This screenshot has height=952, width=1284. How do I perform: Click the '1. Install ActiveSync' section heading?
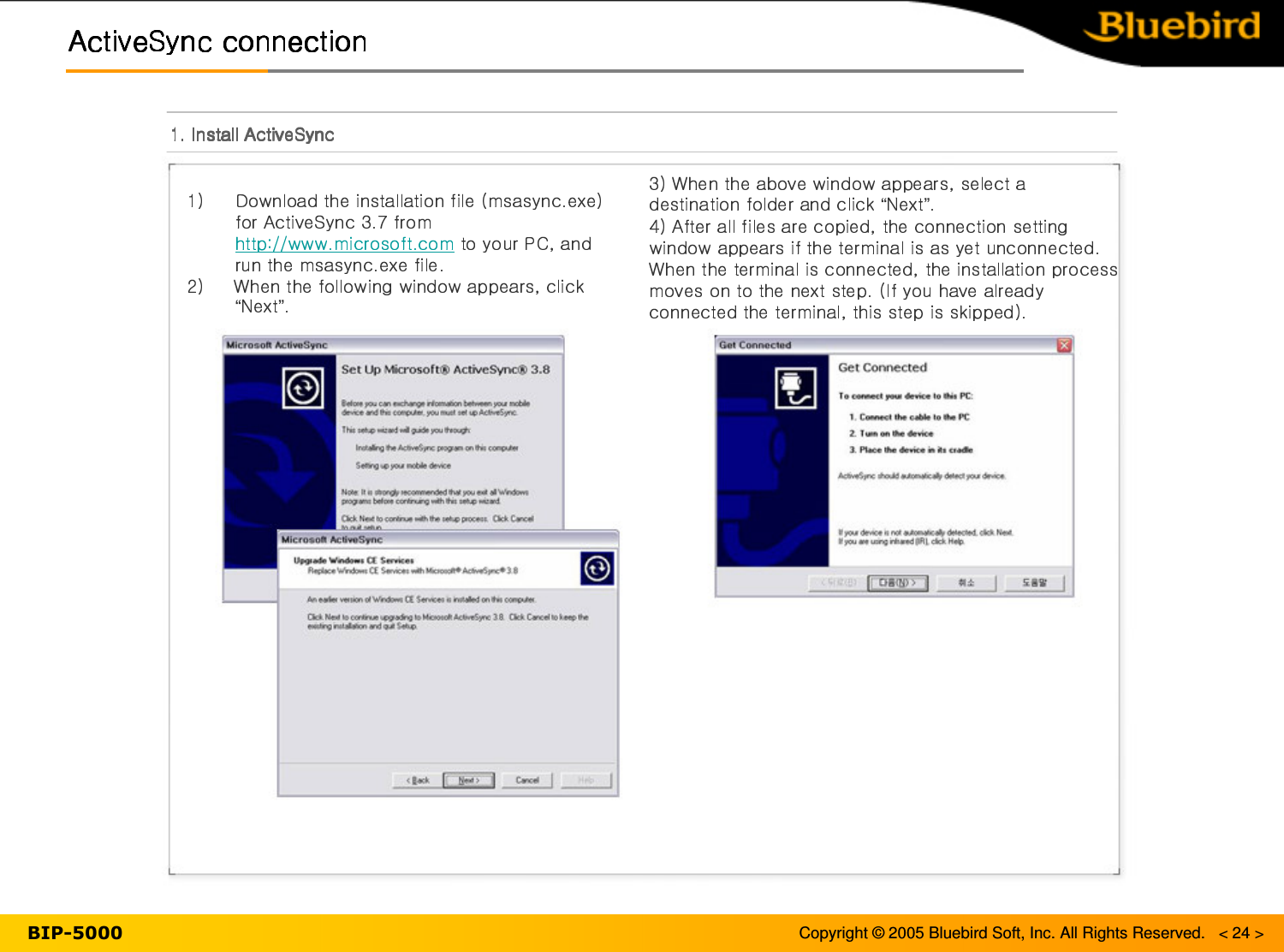click(x=252, y=134)
